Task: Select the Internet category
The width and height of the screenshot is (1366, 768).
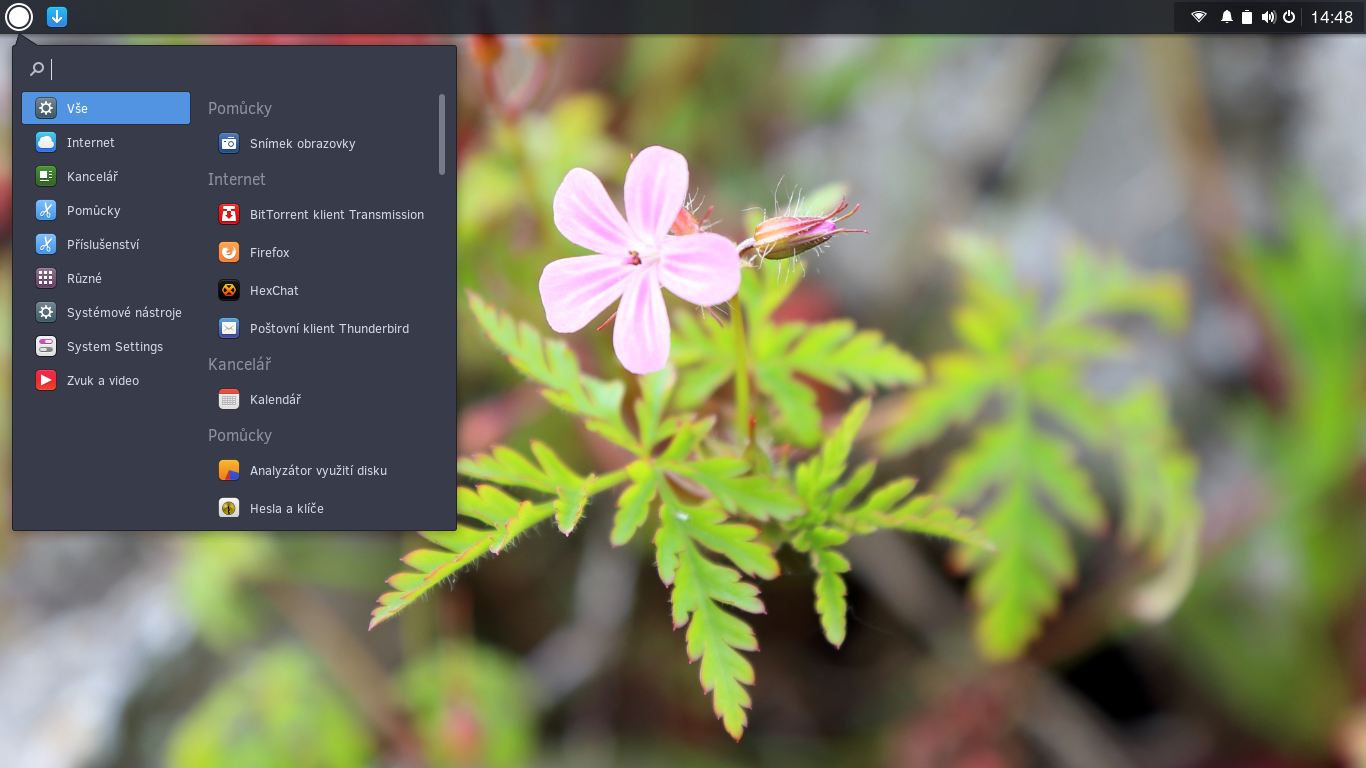Action: 106,142
